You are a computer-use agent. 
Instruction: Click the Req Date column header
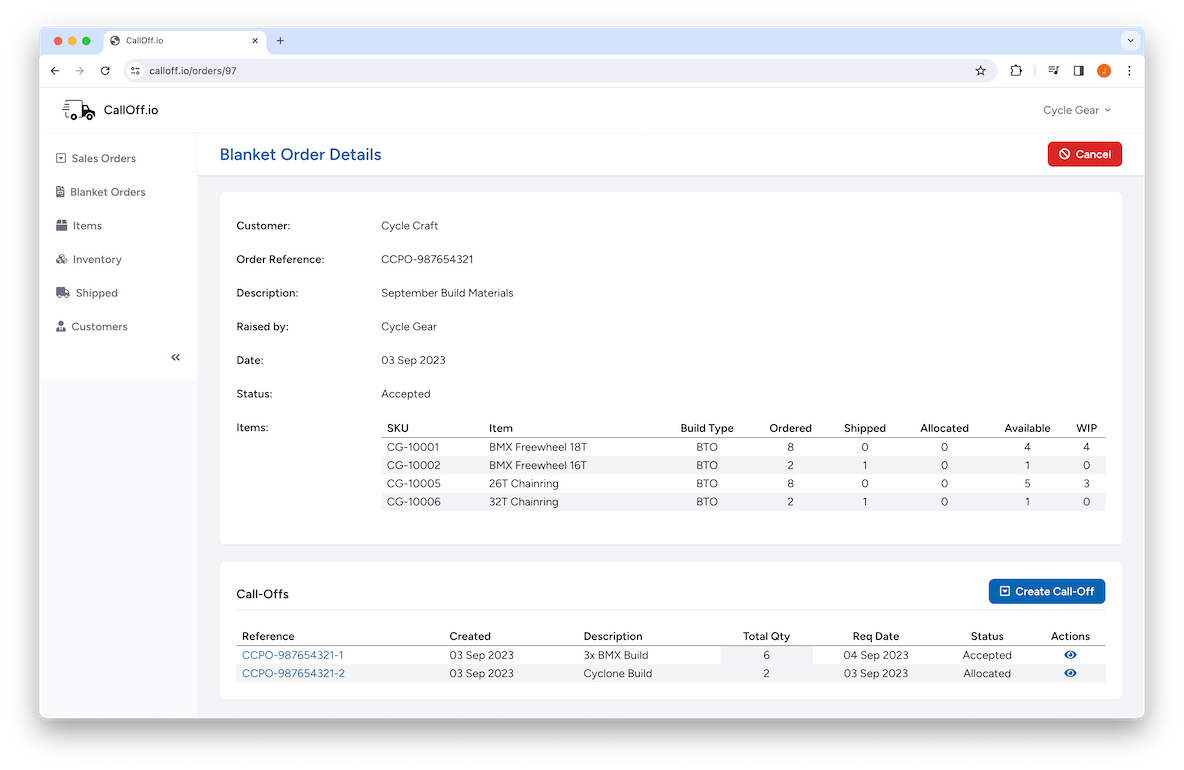coord(876,636)
